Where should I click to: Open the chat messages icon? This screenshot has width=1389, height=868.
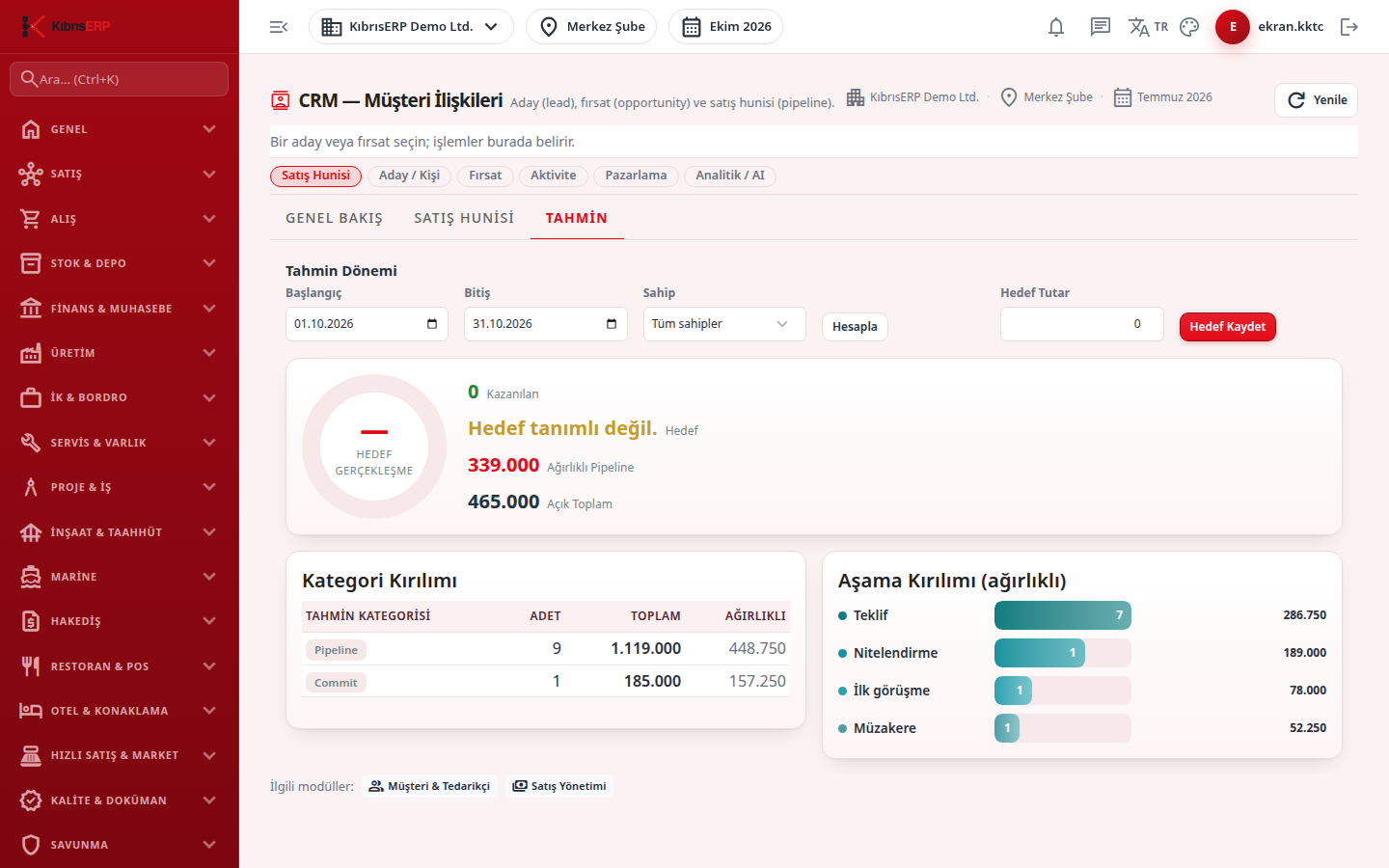click(1101, 27)
